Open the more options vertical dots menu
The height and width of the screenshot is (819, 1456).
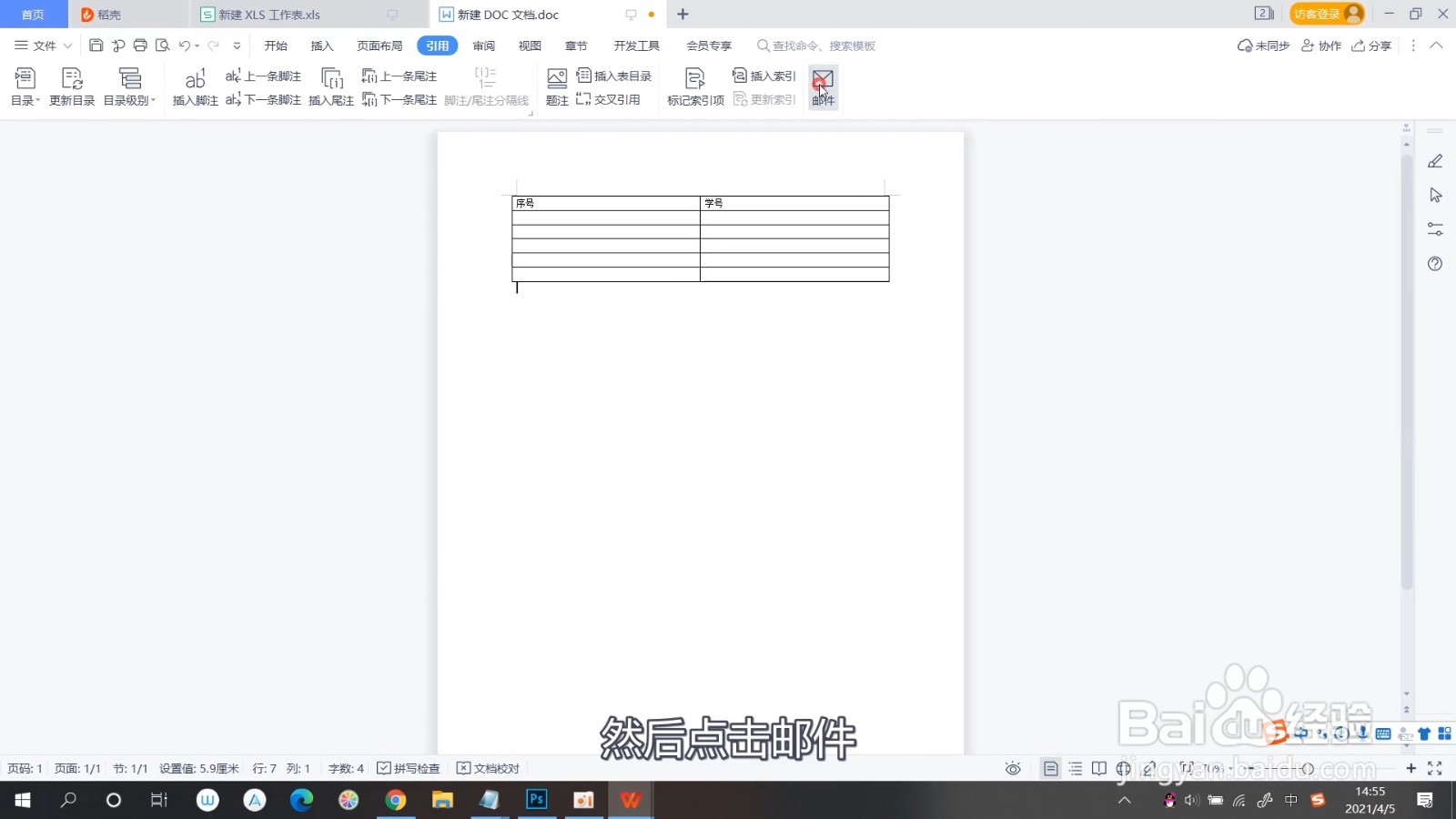point(1413,45)
